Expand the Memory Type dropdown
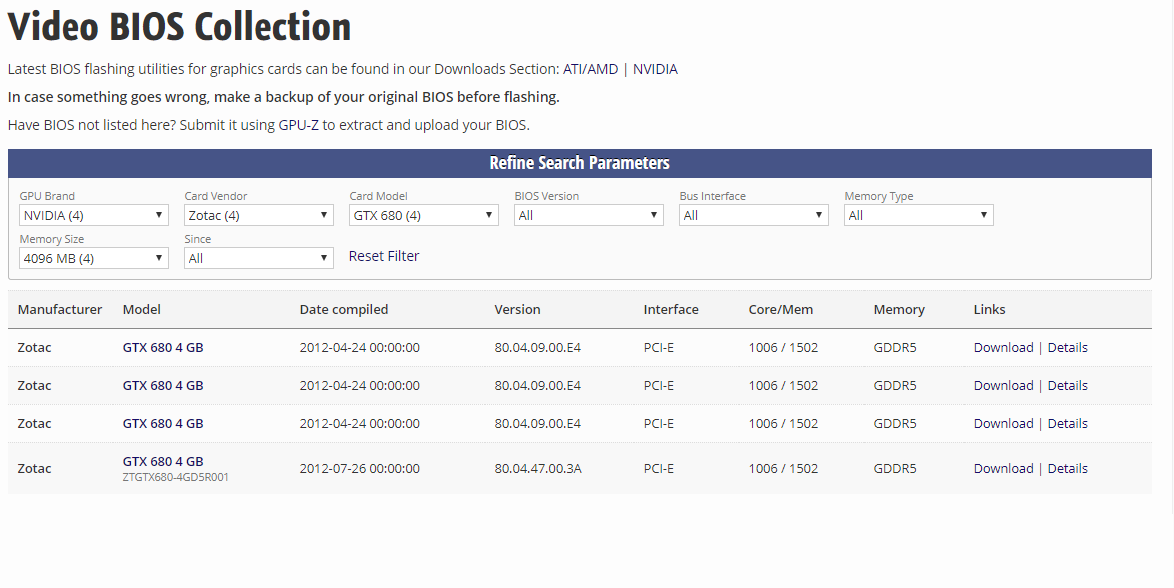This screenshot has height=588, width=1174. tap(919, 215)
